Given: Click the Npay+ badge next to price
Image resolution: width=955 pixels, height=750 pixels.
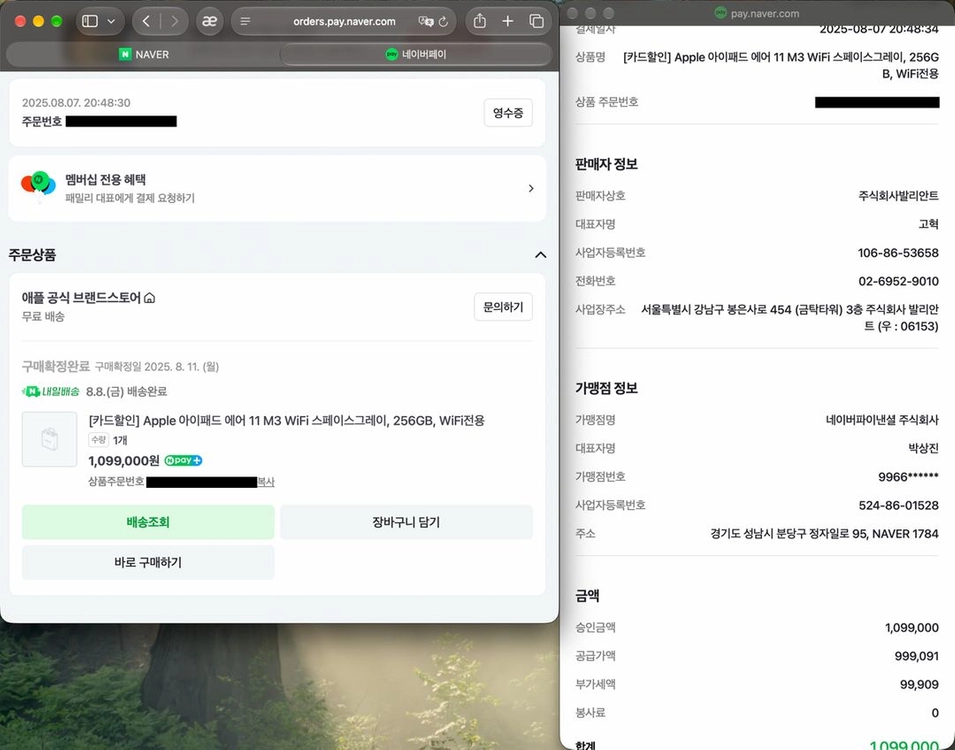Looking at the screenshot, I should (183, 461).
